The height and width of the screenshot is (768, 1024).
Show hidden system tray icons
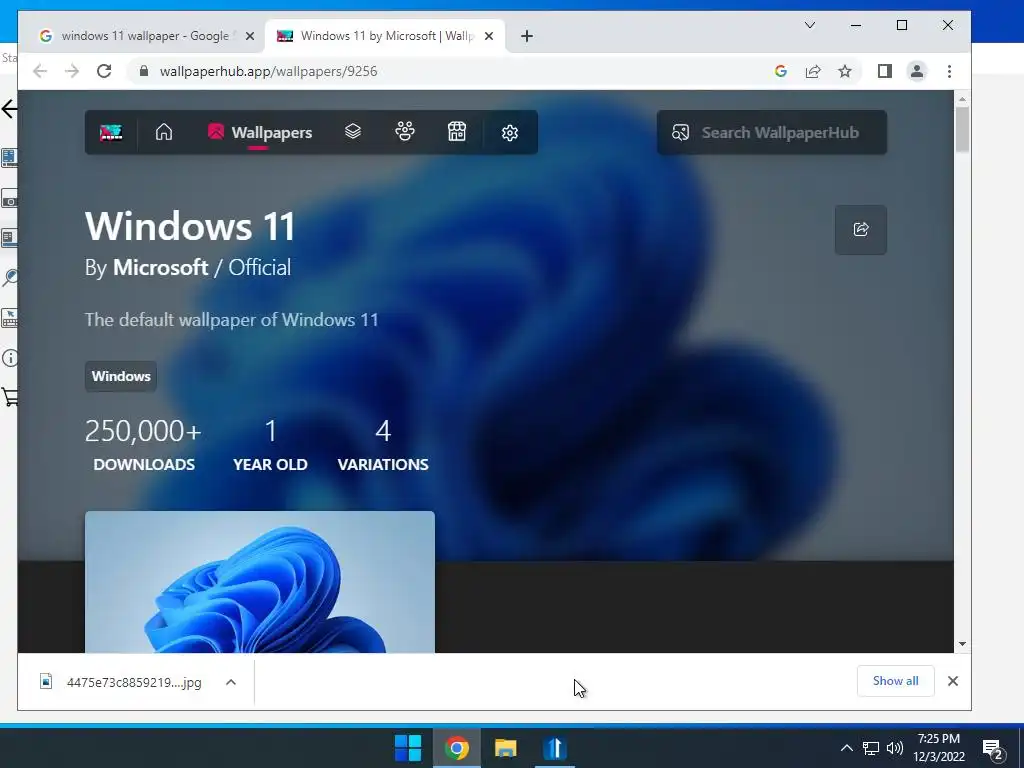pyautogui.click(x=846, y=748)
